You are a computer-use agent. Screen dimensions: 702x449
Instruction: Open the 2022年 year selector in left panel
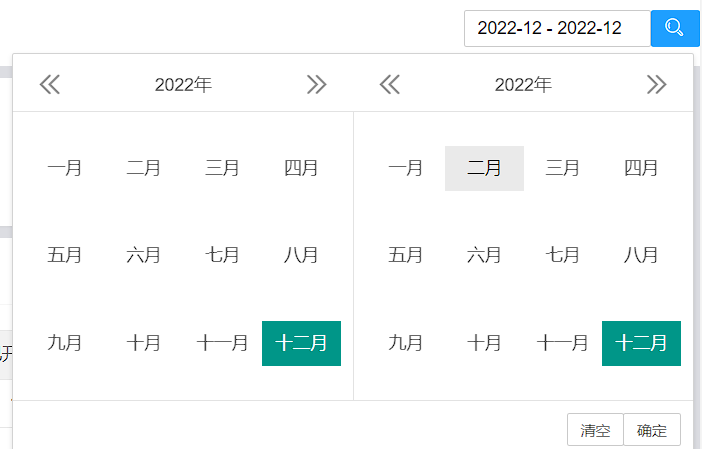point(183,85)
